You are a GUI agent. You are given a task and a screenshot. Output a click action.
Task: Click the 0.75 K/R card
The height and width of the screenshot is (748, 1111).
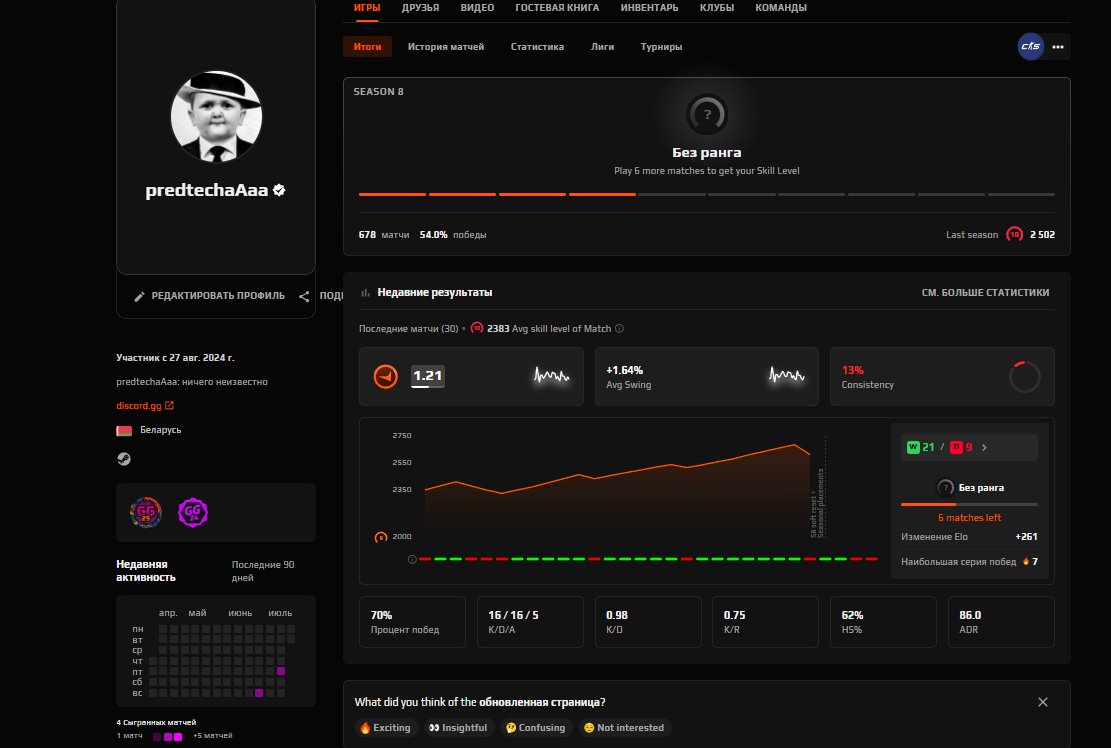[x=765, y=622]
